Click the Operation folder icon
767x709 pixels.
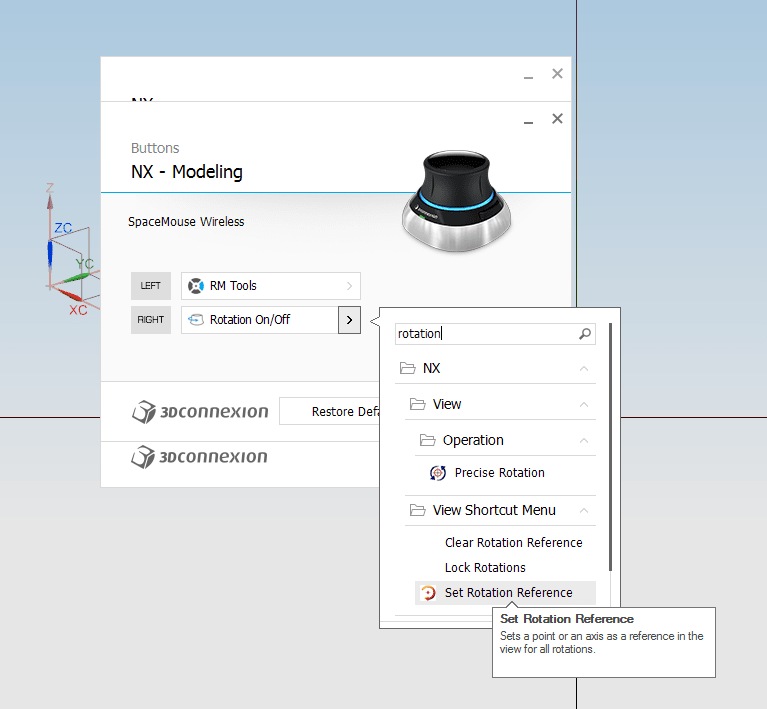click(x=427, y=440)
